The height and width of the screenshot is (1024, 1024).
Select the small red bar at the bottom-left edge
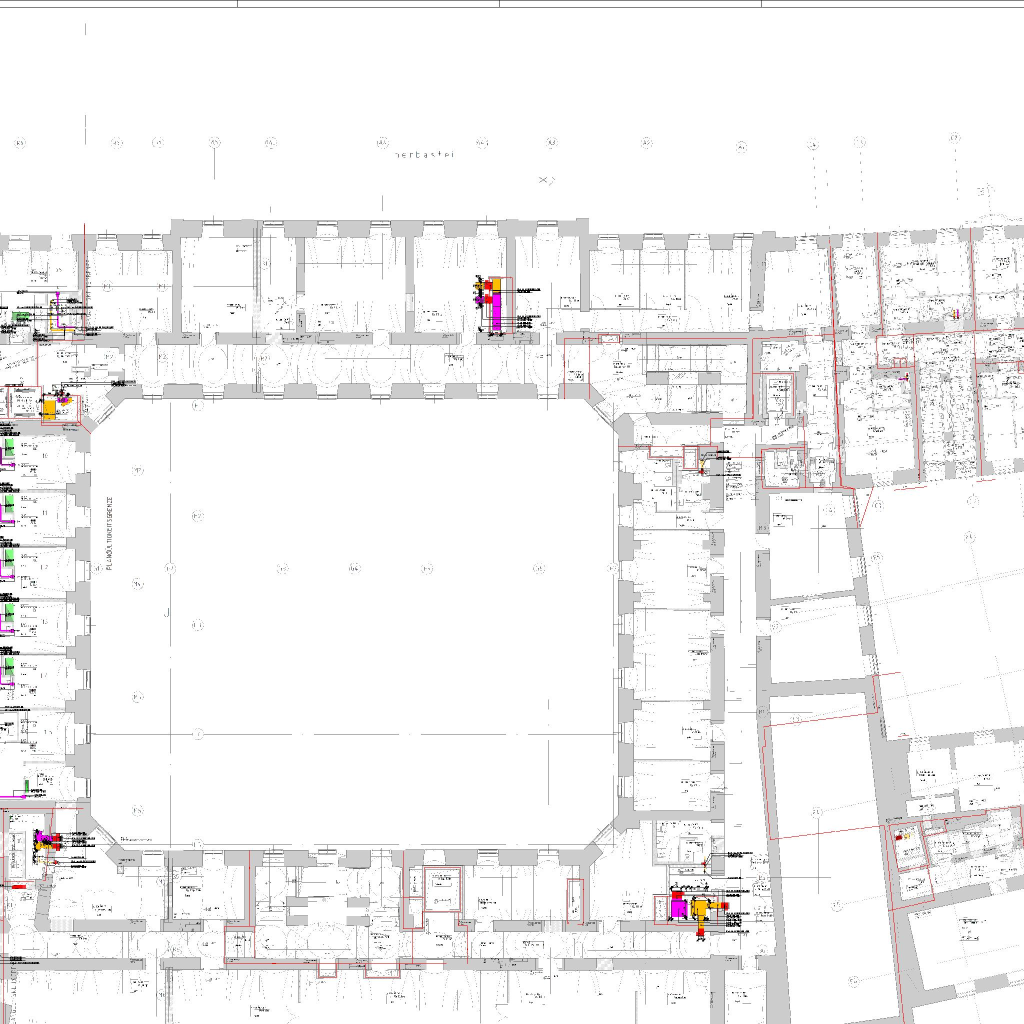click(18, 885)
